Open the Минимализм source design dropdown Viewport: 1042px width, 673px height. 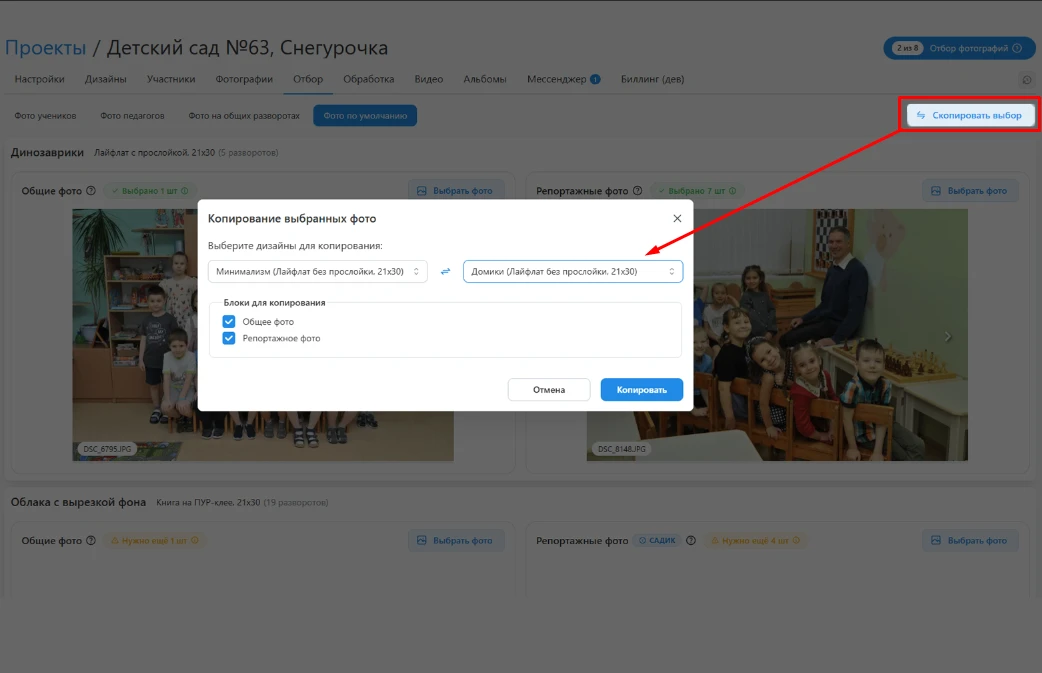pyautogui.click(x=318, y=271)
